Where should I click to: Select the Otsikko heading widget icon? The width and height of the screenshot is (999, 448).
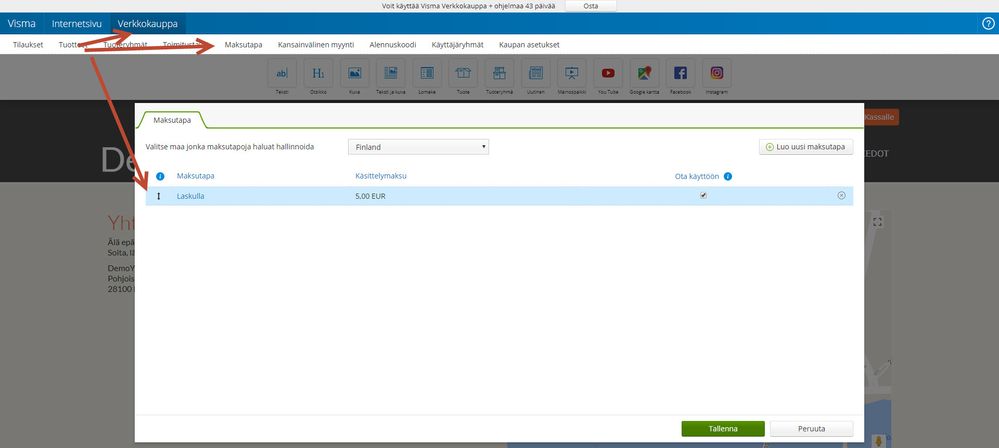point(318,73)
